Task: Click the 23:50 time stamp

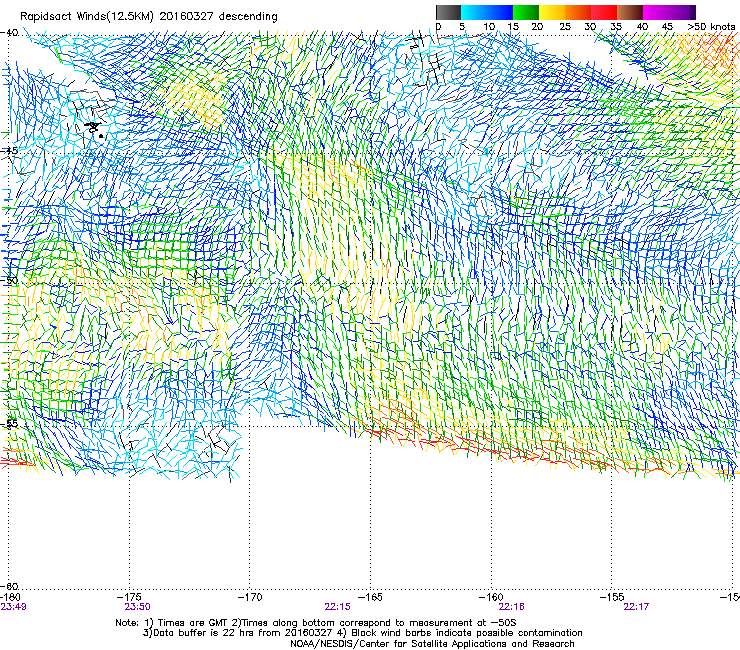Action: [x=137, y=607]
